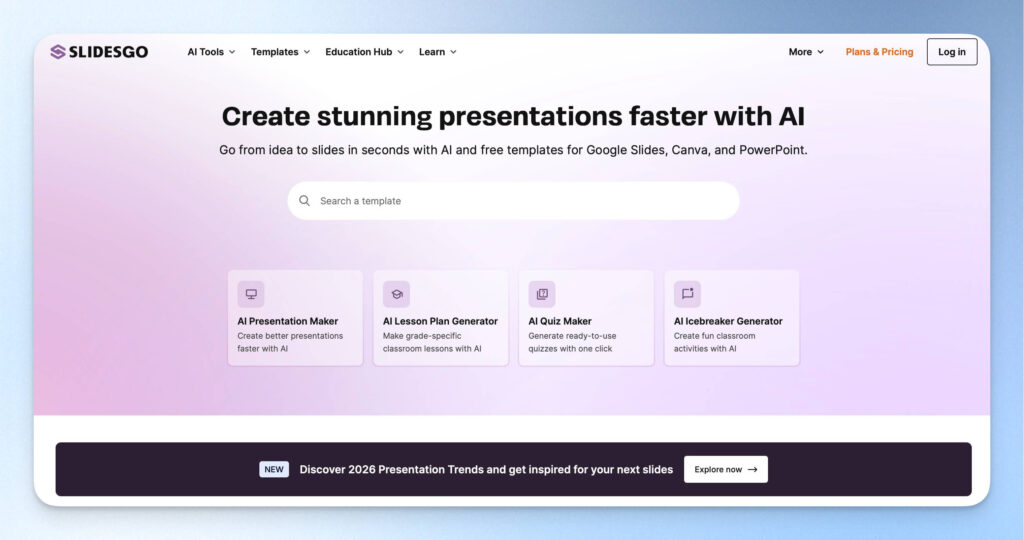Click the 'Create stunning presentations' headline

click(513, 116)
